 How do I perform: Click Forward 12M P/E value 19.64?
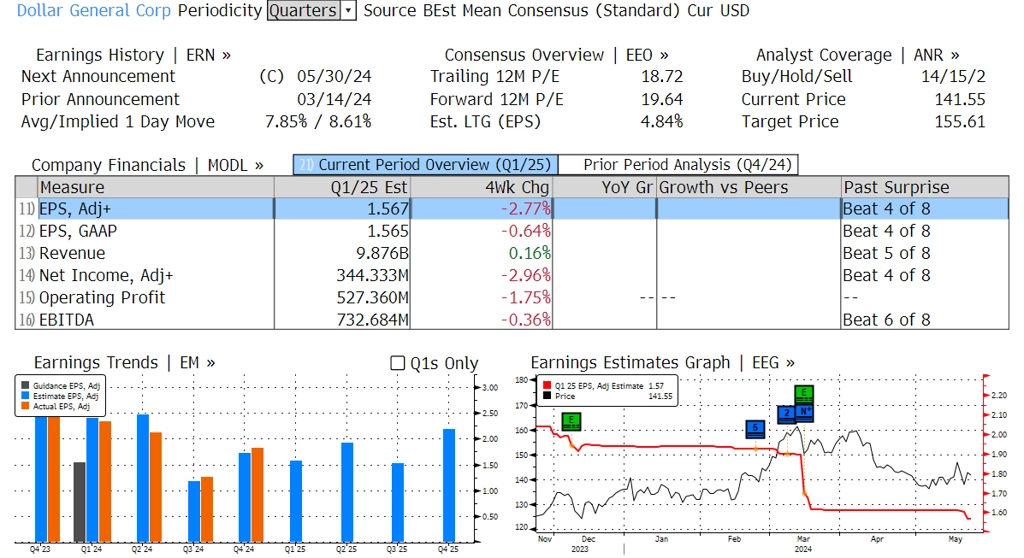tap(662, 99)
